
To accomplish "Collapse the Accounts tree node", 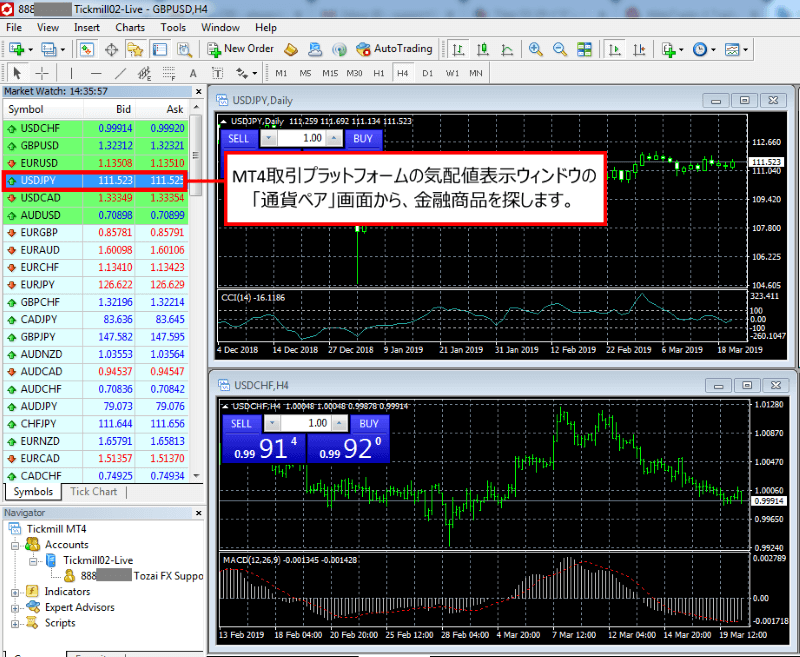I will 14,545.
